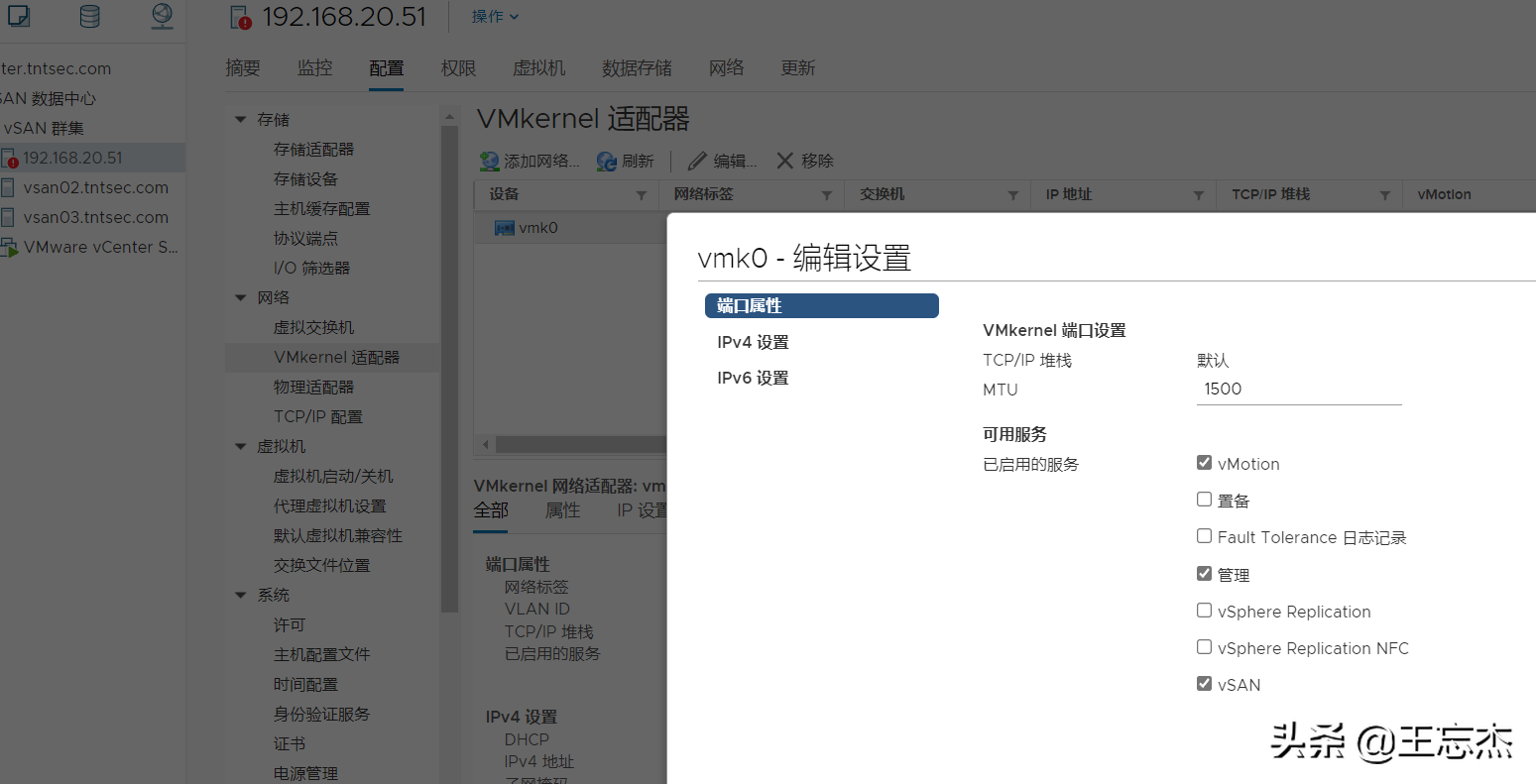Open 许可 in config menu

tap(290, 624)
